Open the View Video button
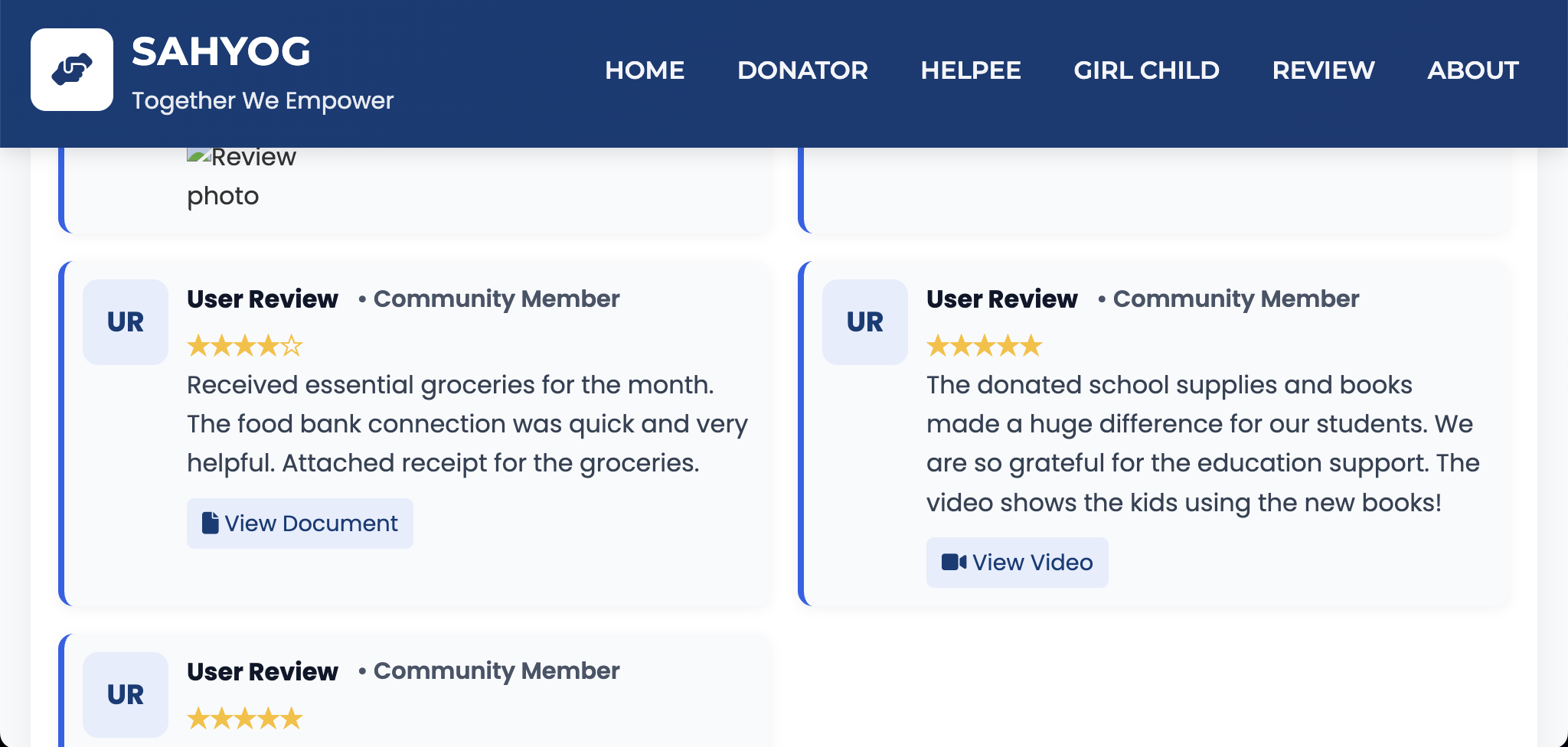 pos(1018,563)
